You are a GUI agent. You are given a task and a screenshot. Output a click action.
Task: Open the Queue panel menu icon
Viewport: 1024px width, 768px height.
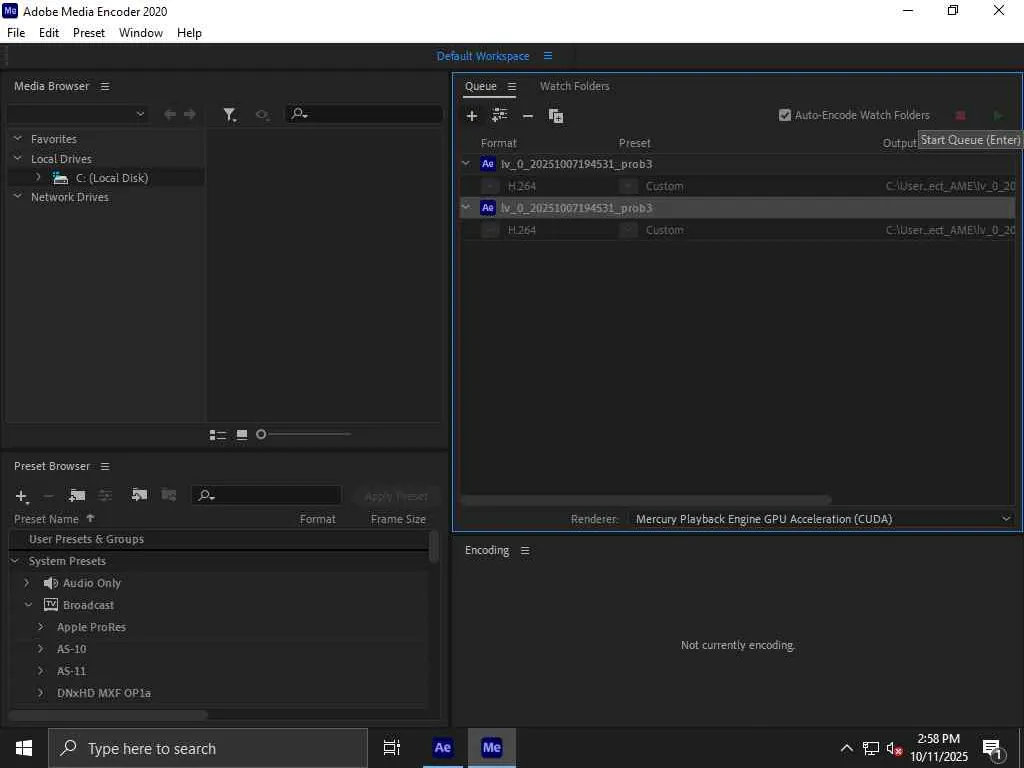[512, 86]
